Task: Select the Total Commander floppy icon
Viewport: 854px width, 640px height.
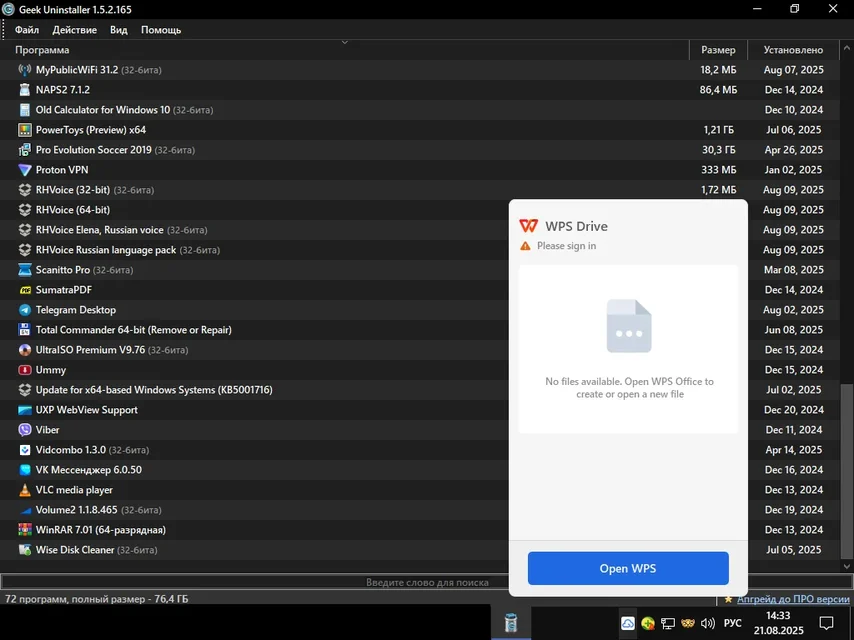Action: click(x=25, y=330)
